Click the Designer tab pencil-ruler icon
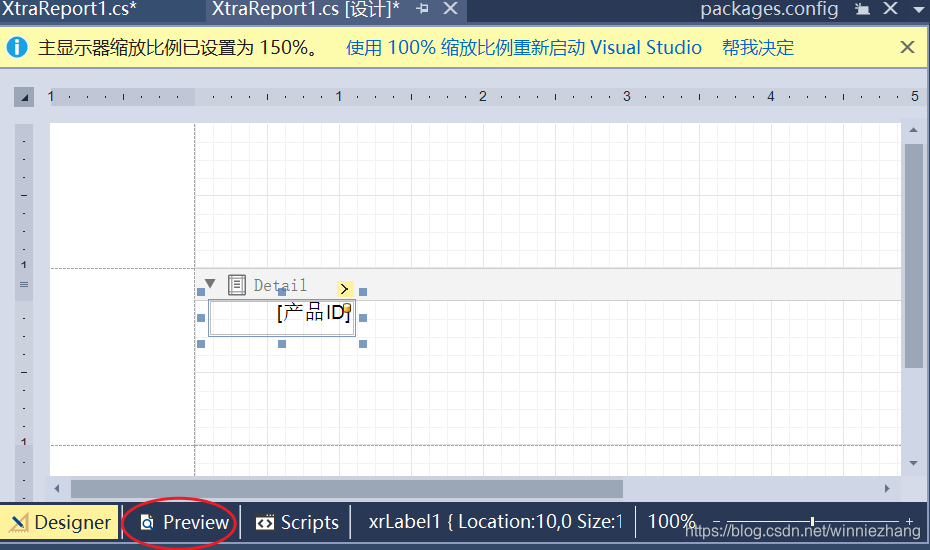 18,522
